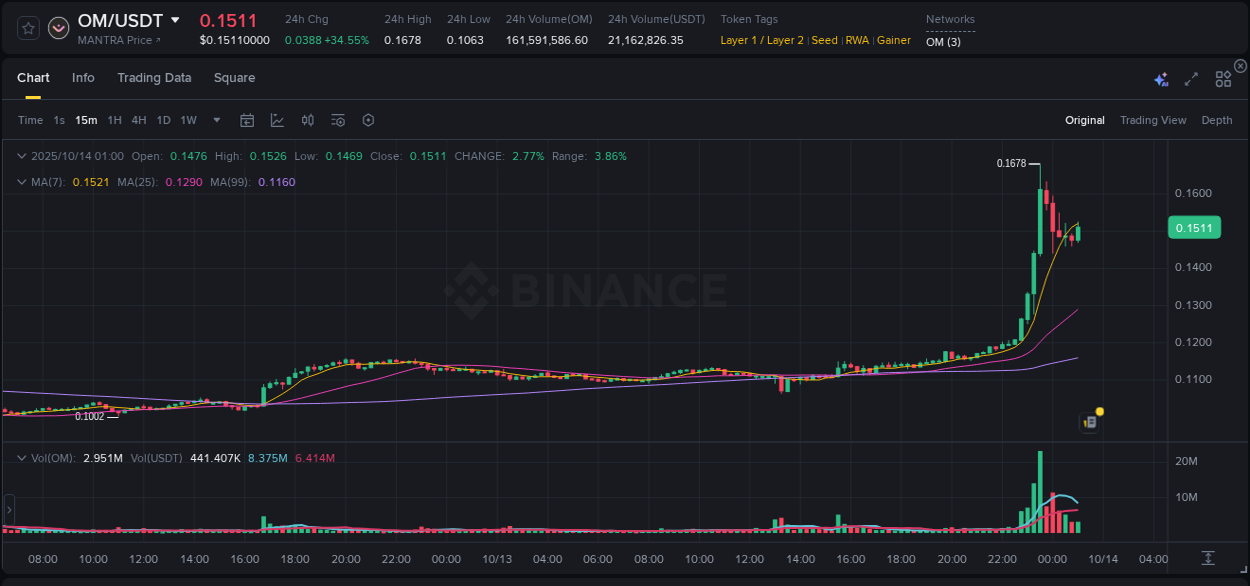Switch to Trading View chart mode
The width and height of the screenshot is (1250, 586).
click(1152, 120)
